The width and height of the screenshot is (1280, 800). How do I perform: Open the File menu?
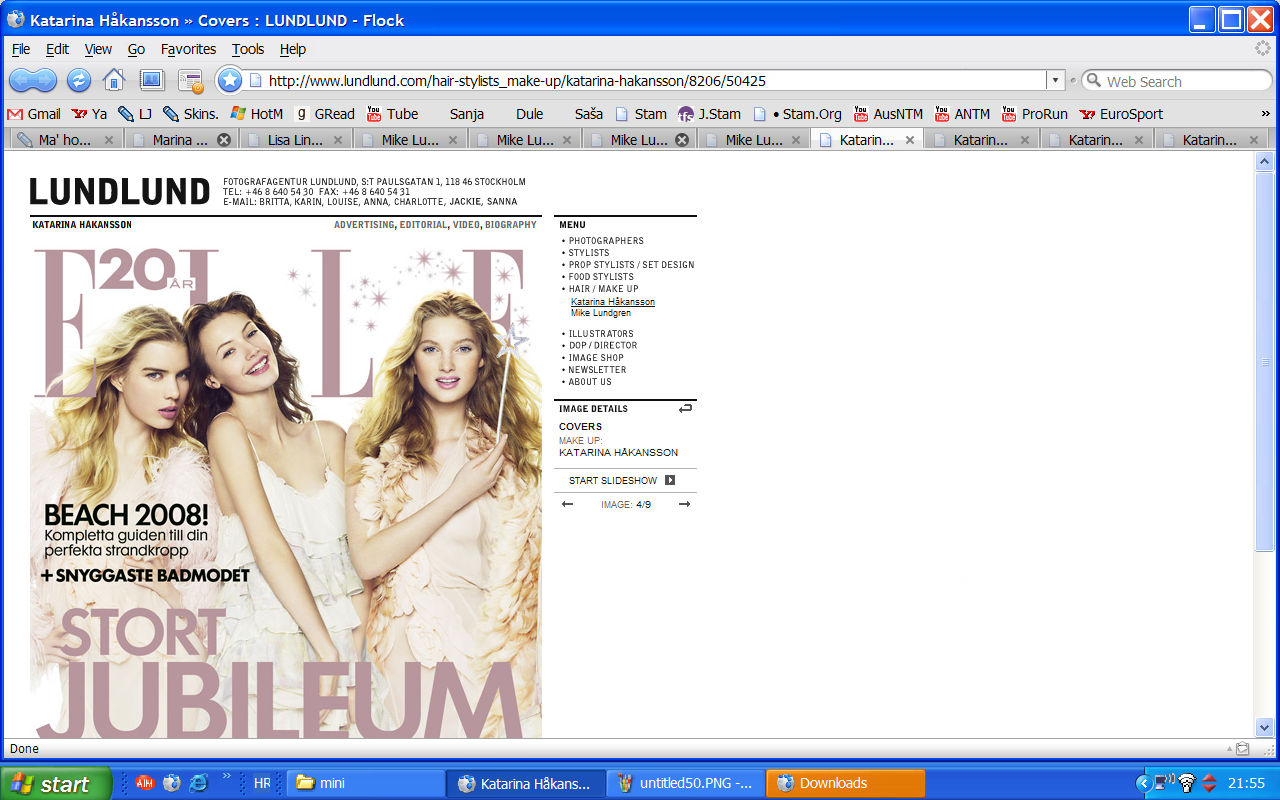[x=21, y=49]
